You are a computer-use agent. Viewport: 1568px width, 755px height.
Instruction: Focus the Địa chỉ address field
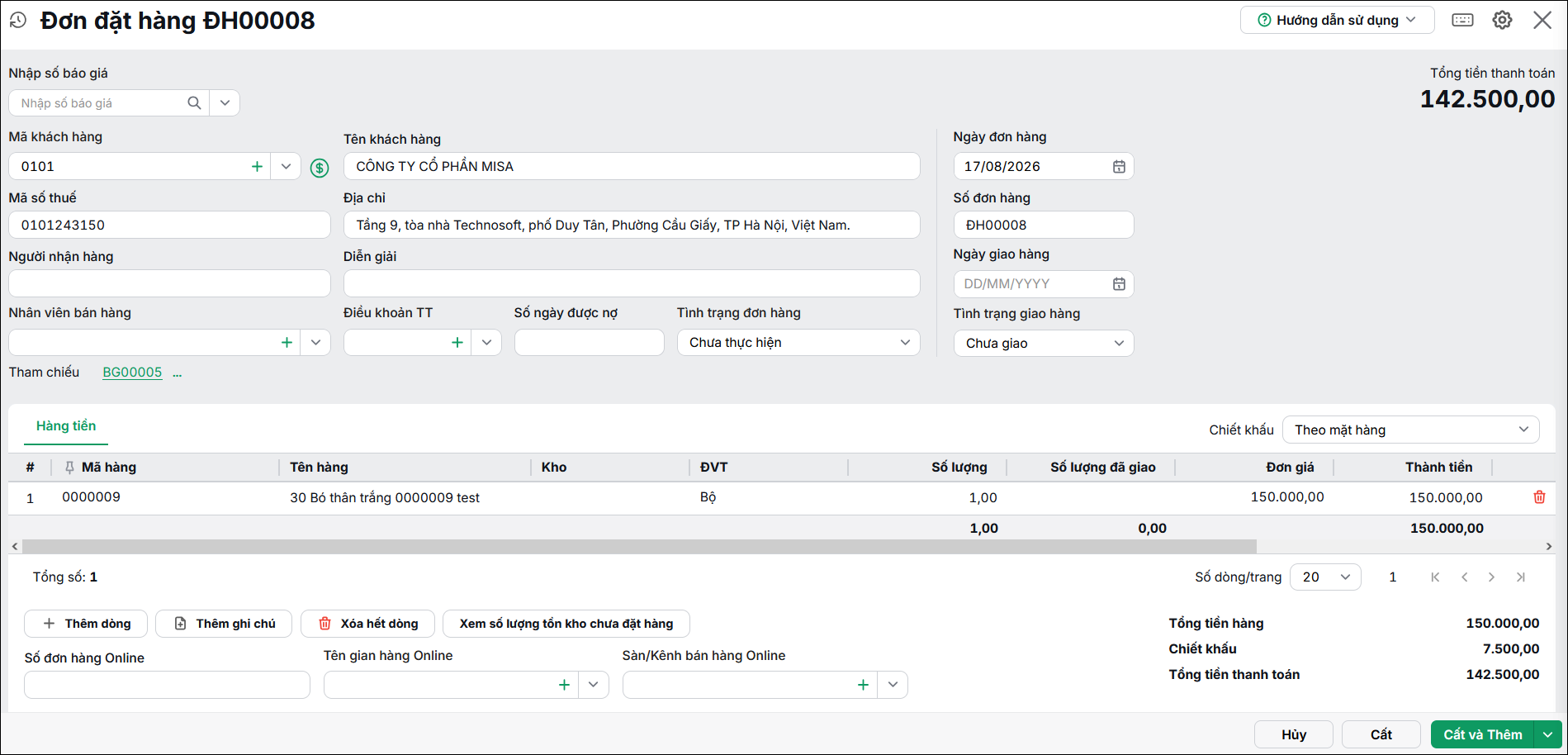632,225
